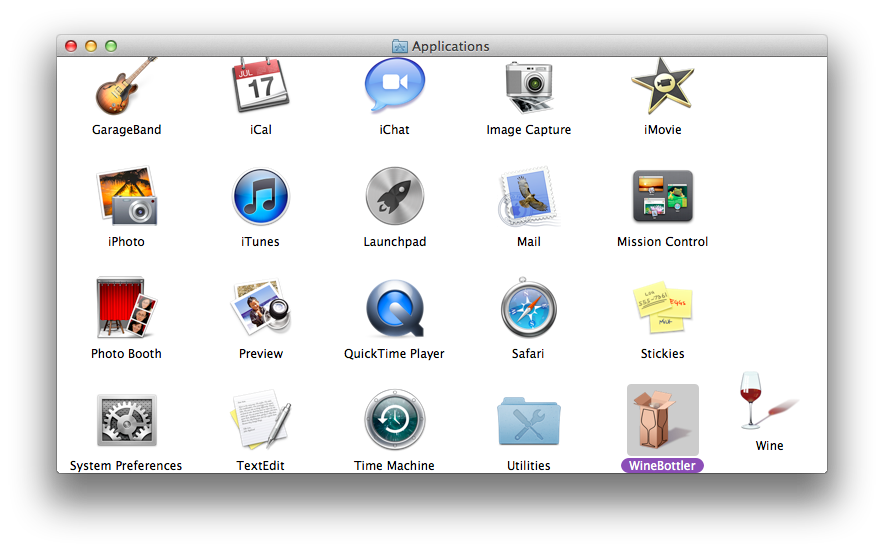Minimize the window with yellow button
This screenshot has width=884, height=552.
point(91,46)
